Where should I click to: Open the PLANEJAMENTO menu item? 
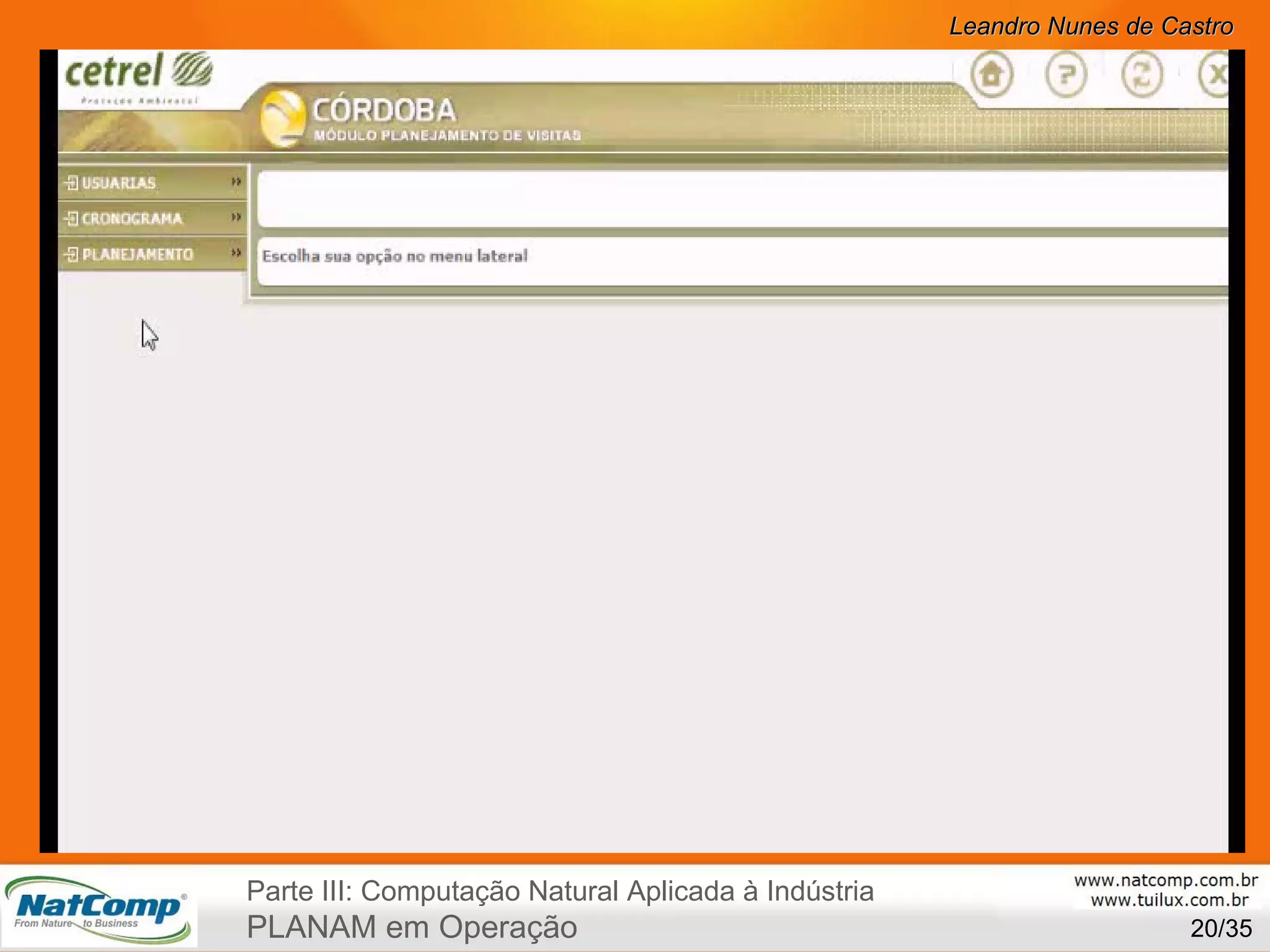click(153, 254)
